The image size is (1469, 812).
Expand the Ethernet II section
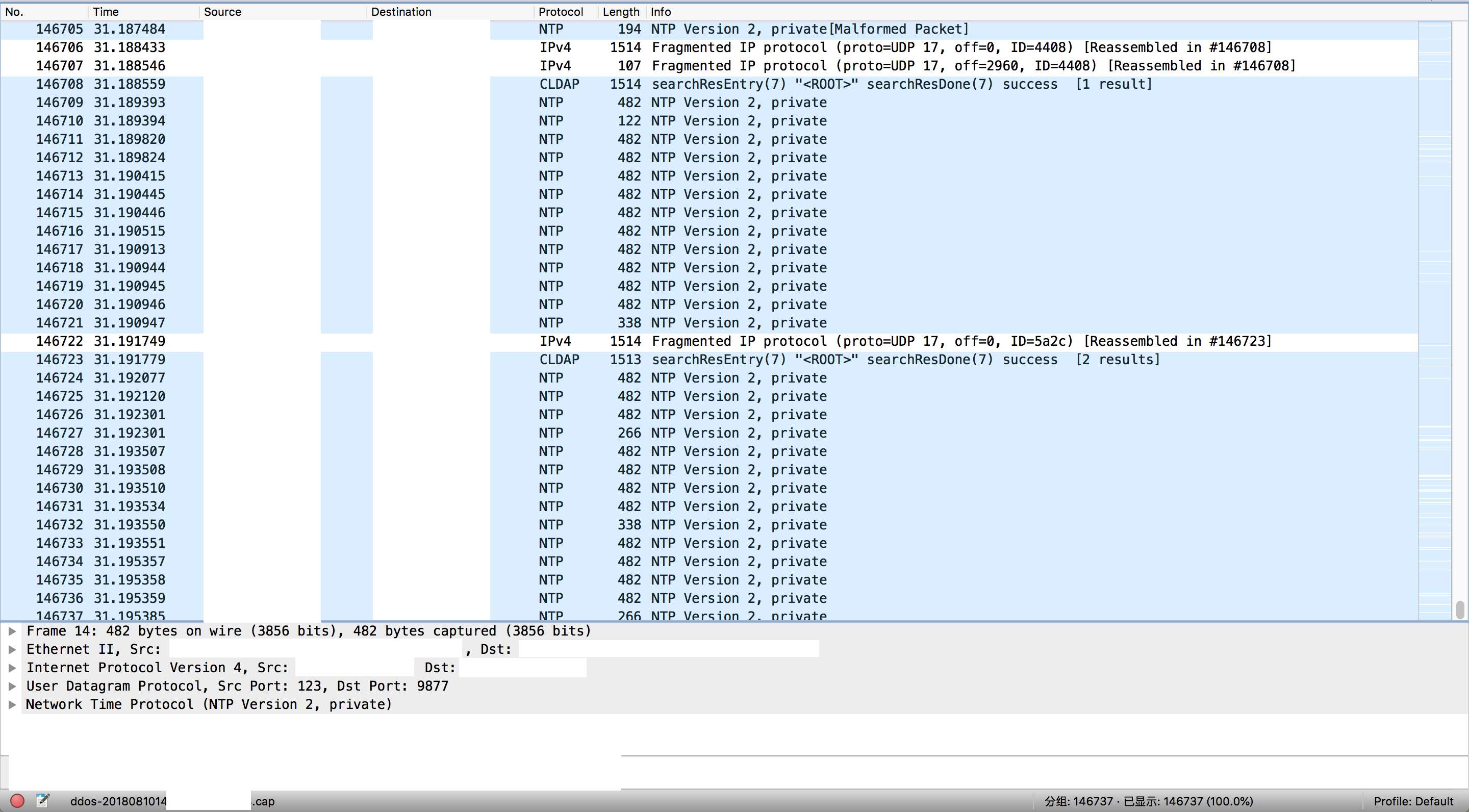point(11,649)
